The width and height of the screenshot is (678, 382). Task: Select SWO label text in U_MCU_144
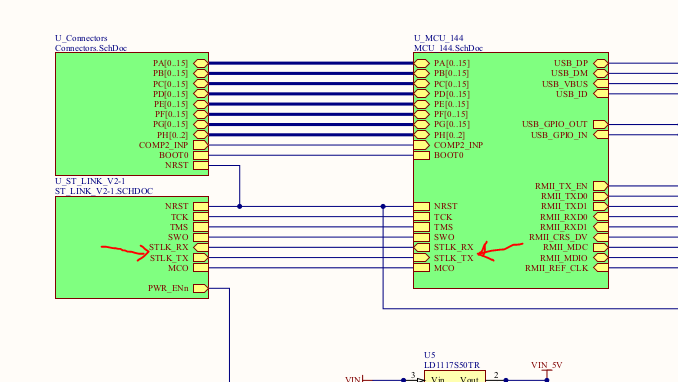click(x=444, y=237)
